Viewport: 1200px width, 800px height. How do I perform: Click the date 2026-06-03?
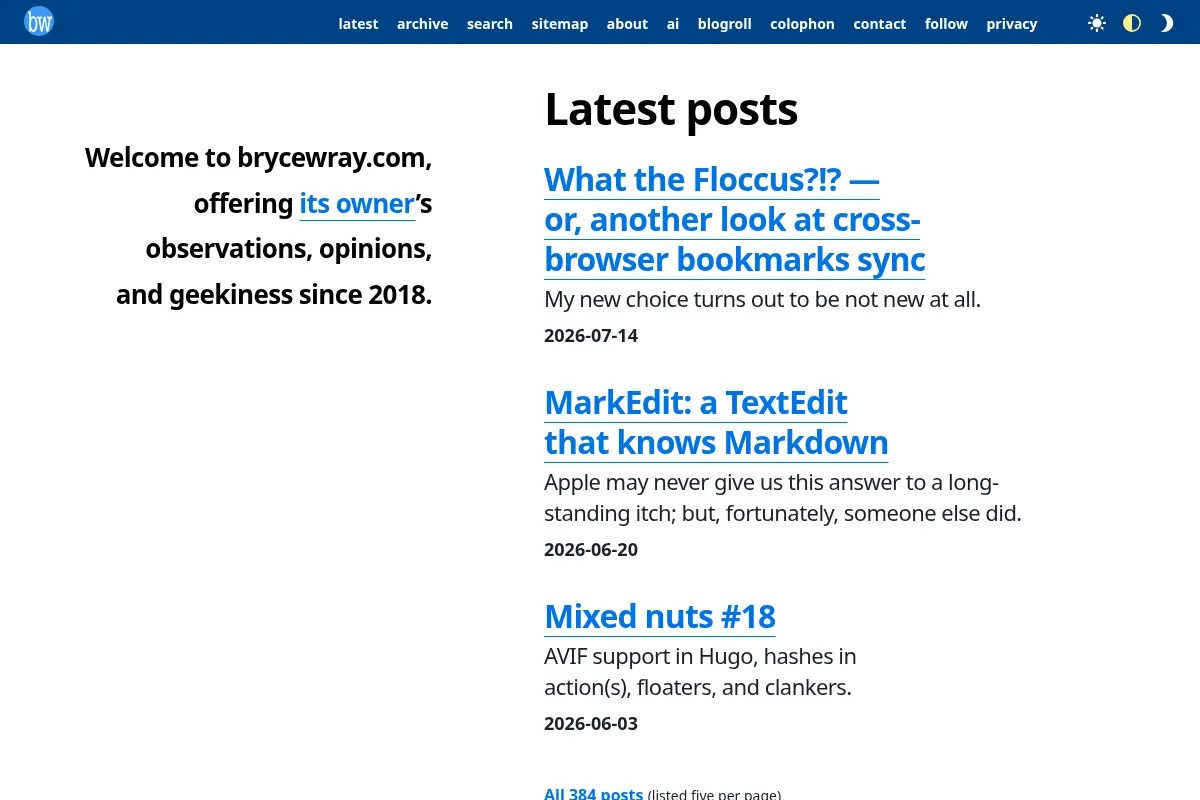[x=591, y=724]
